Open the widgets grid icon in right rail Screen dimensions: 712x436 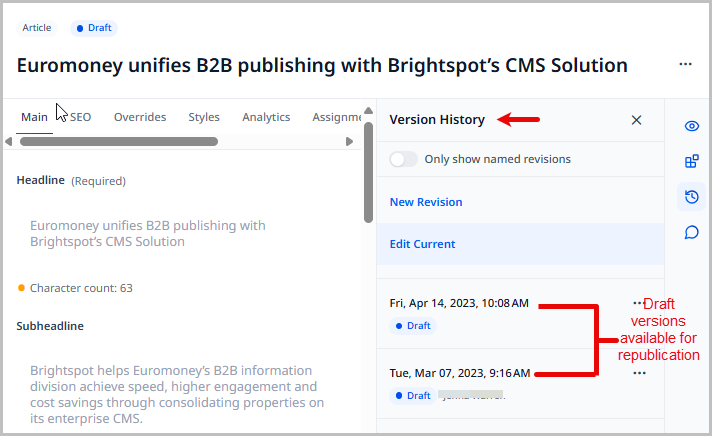[x=692, y=161]
